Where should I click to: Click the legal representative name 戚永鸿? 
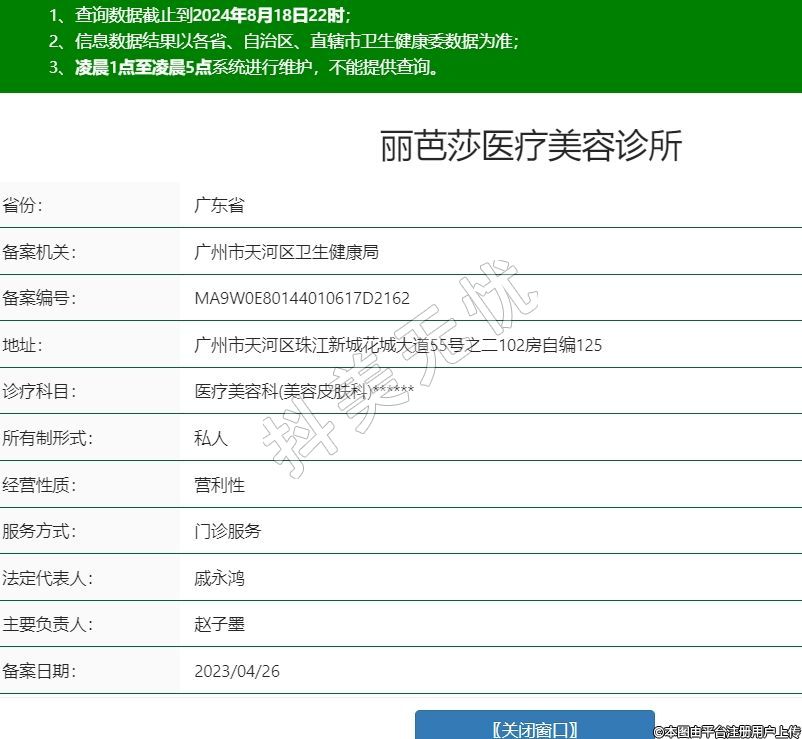click(219, 578)
